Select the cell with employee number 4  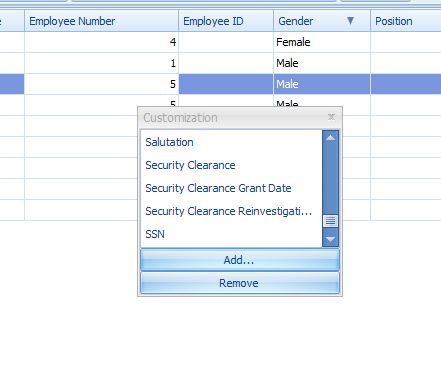pos(101,42)
